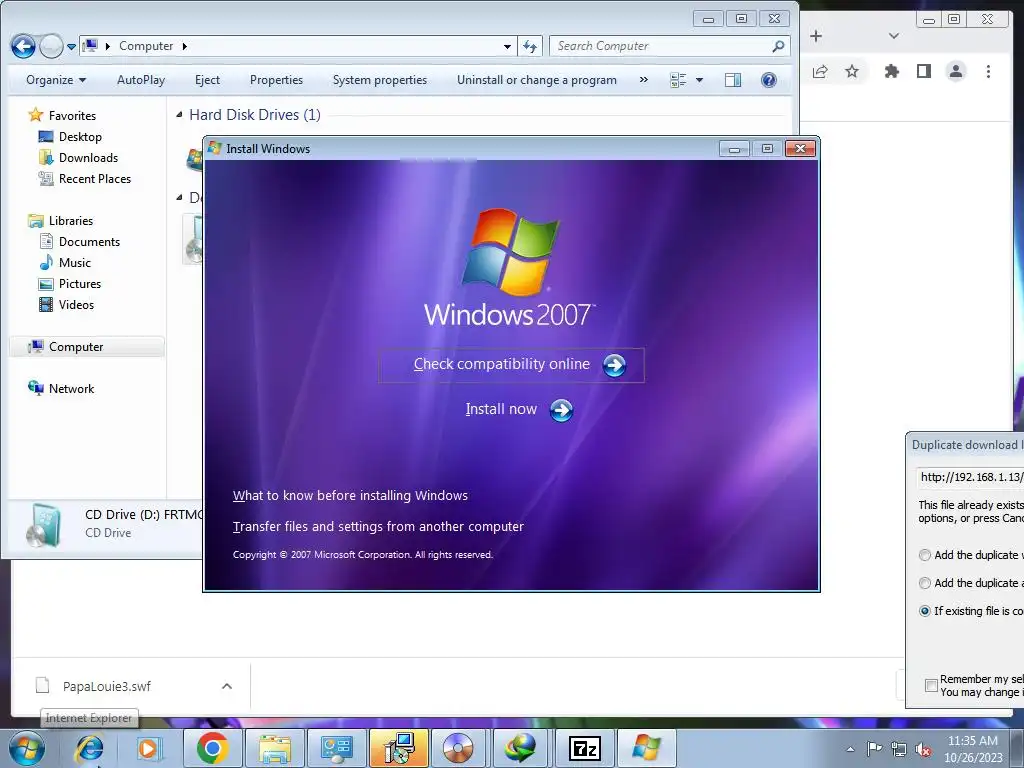The width and height of the screenshot is (1024, 768).
Task: Open the Windows Start orb
Action: pos(27,748)
